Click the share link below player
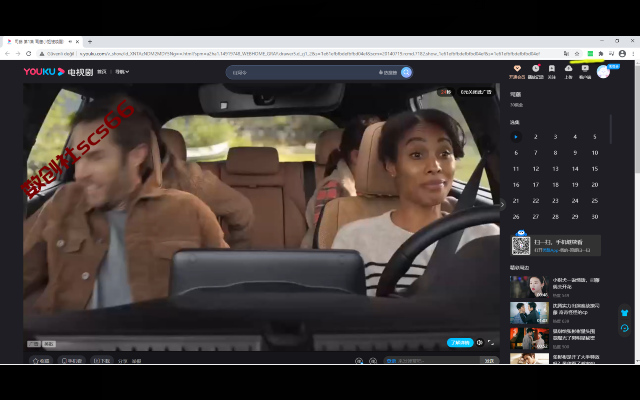640x400 pixels. point(122,361)
